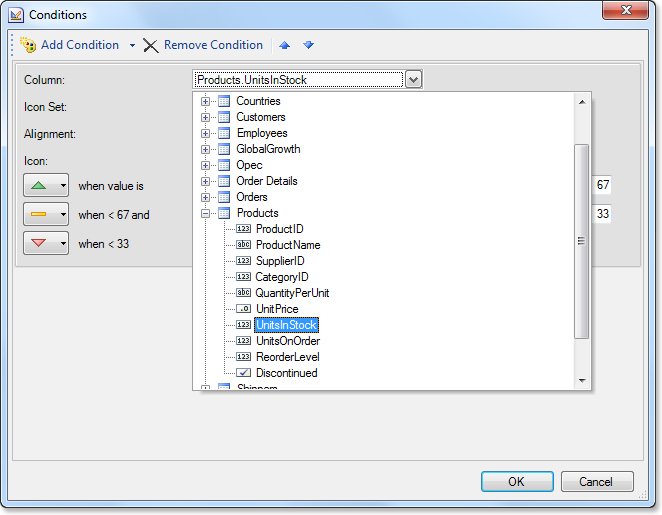Click the Remove Condition X icon
Screen dimensions: 662x515
point(151,45)
